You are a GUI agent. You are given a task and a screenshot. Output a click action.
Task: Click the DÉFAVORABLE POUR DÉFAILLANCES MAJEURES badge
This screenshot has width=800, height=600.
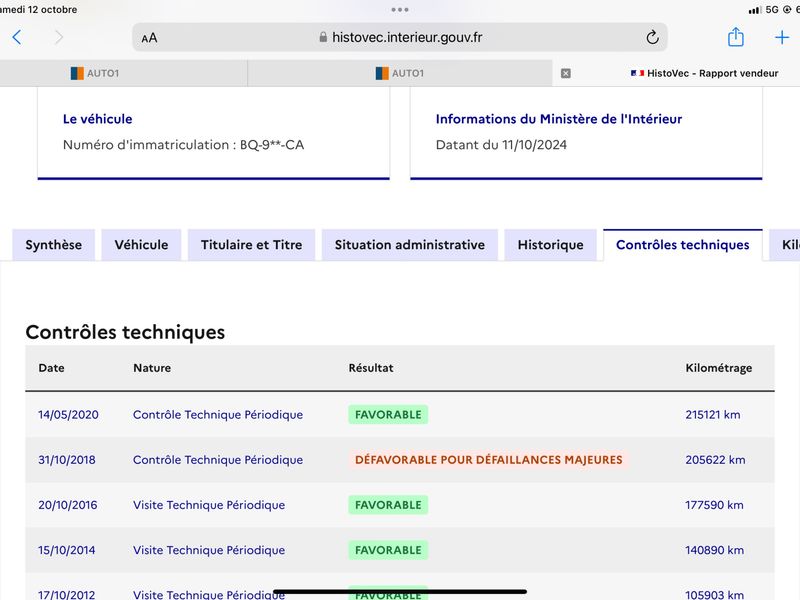pos(489,460)
